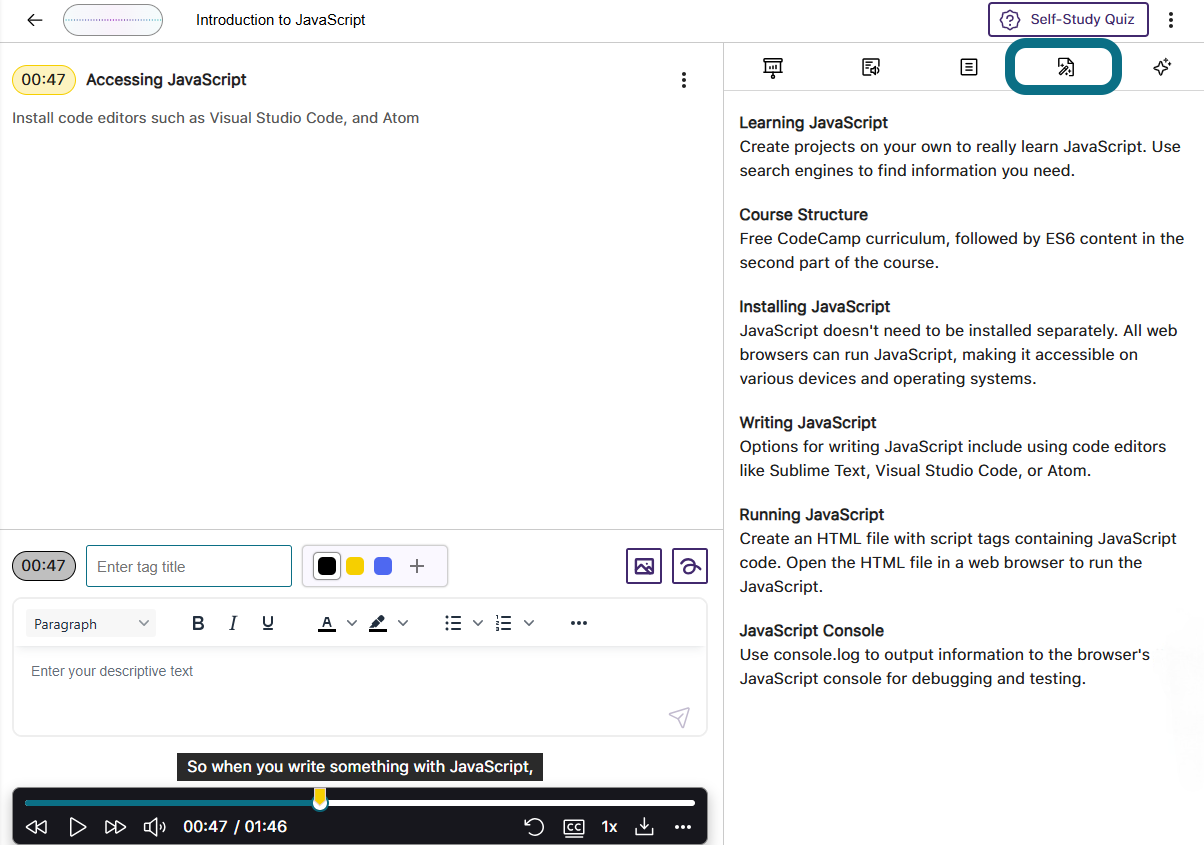Fast-forward the video
The width and height of the screenshot is (1204, 845).
116,827
